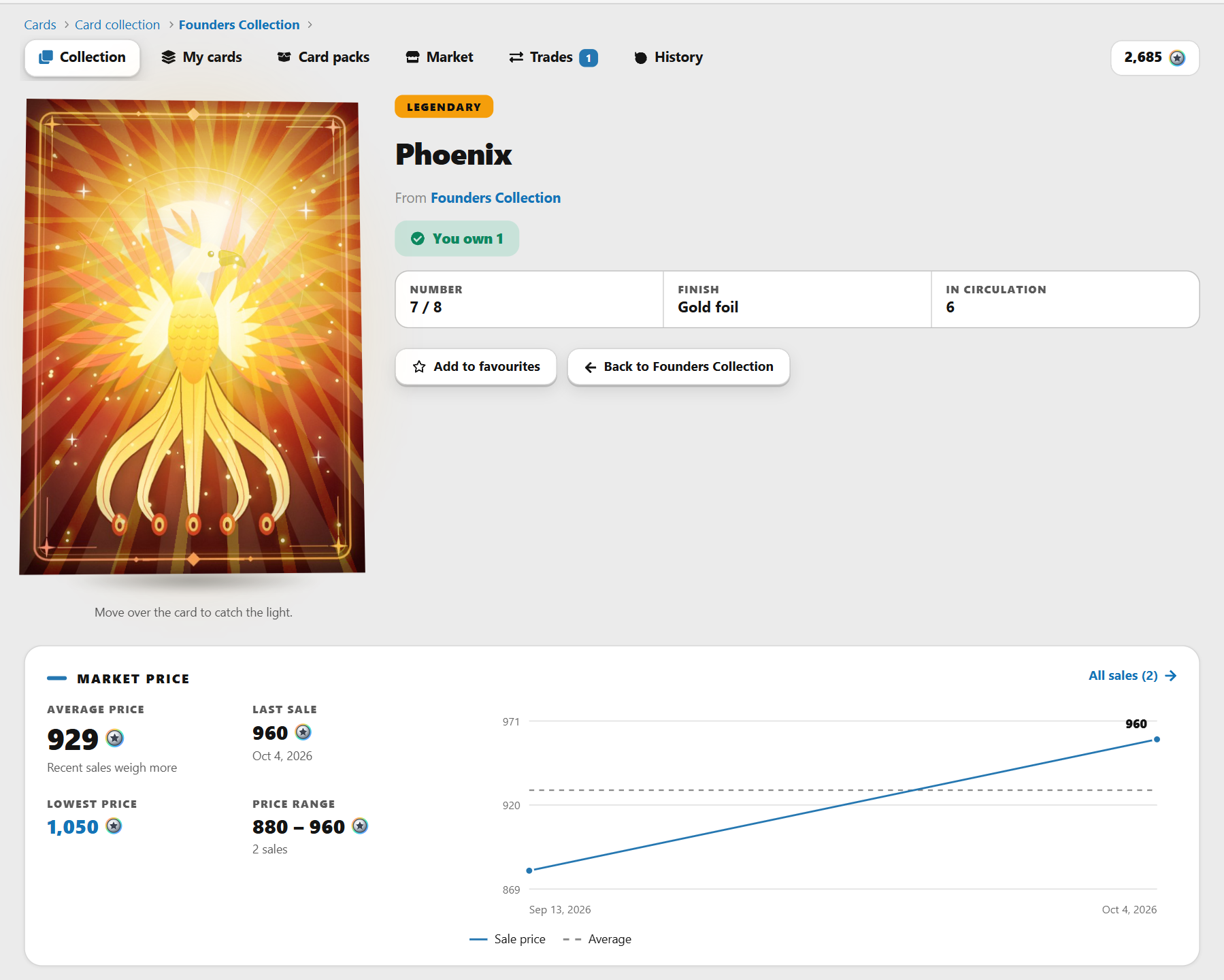Toggle the Average legend entry
1224x980 pixels.
click(x=597, y=939)
